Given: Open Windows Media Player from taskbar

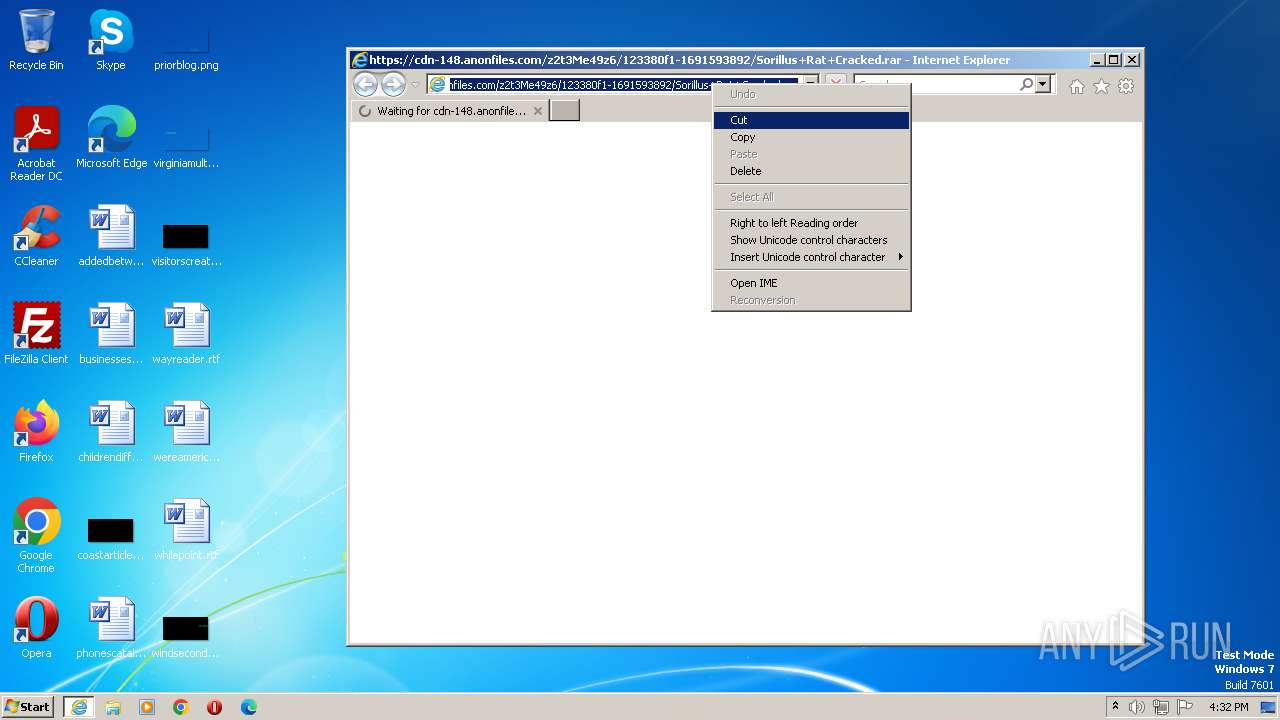Looking at the screenshot, I should [147, 707].
